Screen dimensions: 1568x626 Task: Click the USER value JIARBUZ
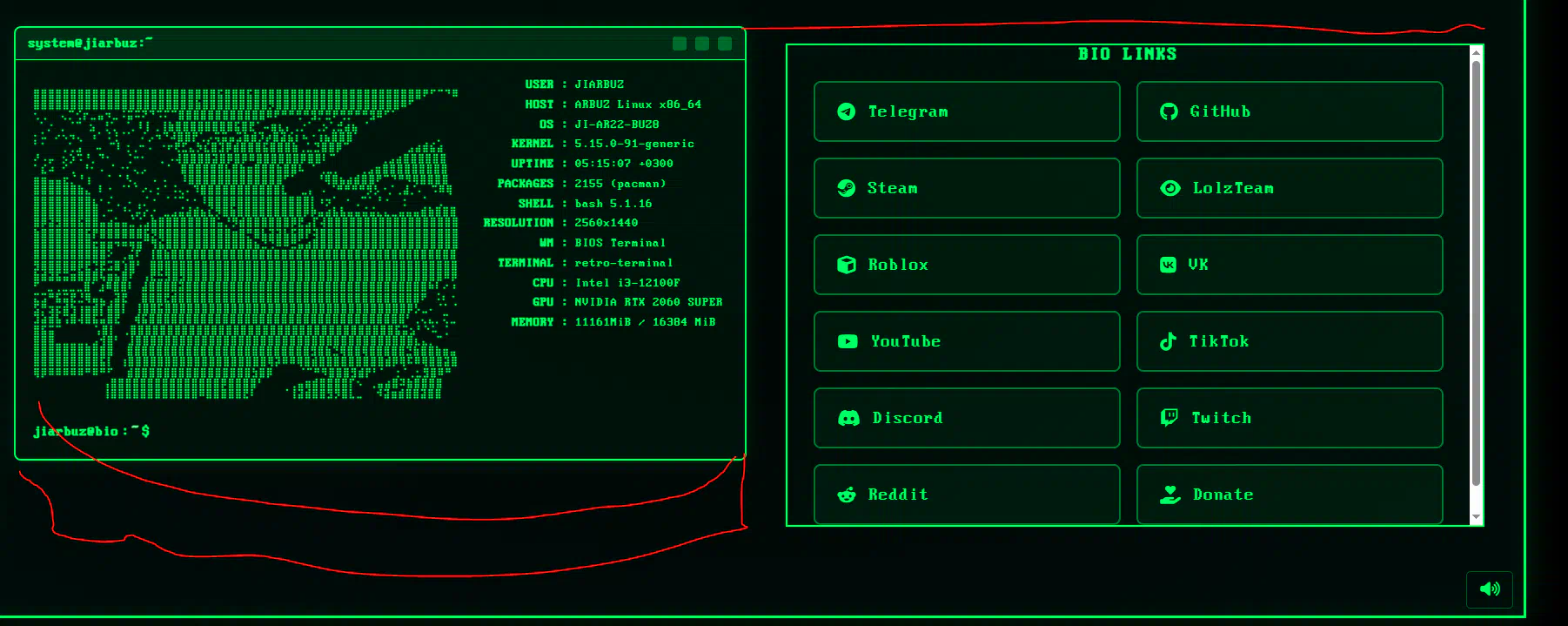599,84
